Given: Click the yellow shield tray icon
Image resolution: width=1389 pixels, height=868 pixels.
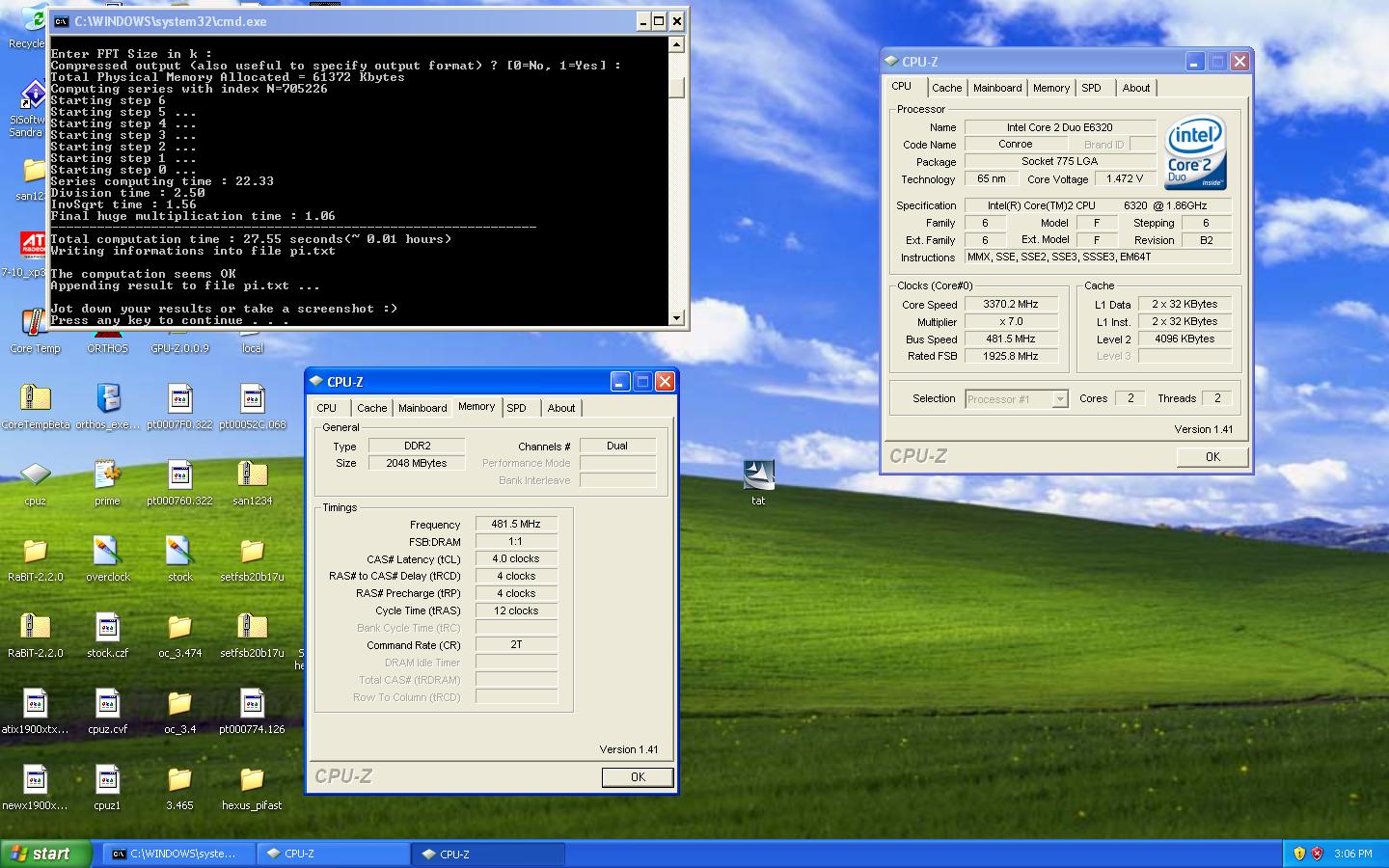Looking at the screenshot, I should click(x=1299, y=854).
